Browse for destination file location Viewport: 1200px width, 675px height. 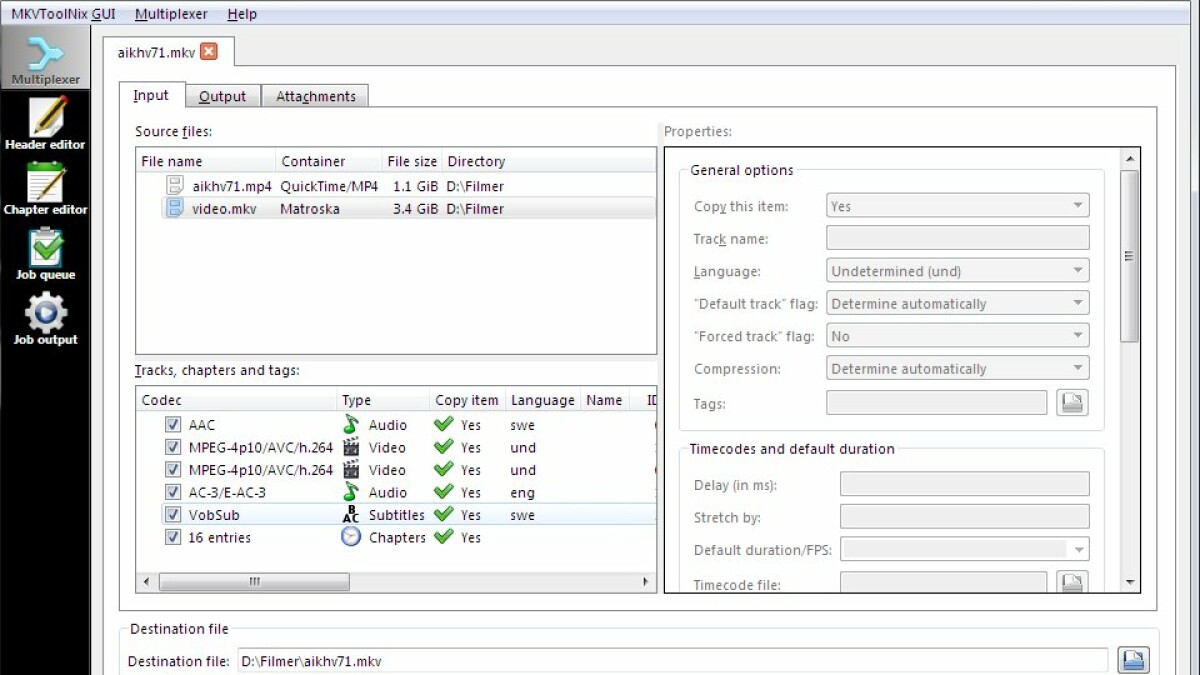(x=1133, y=660)
